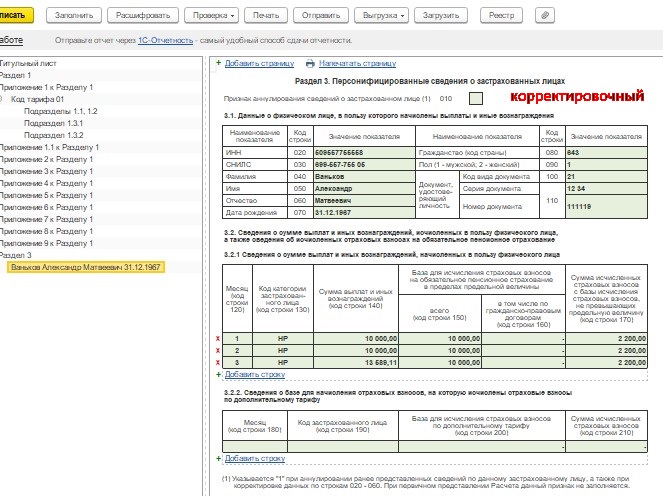
Task: Open Приложение 1.1 к Разделу 1
Action: tap(49, 147)
